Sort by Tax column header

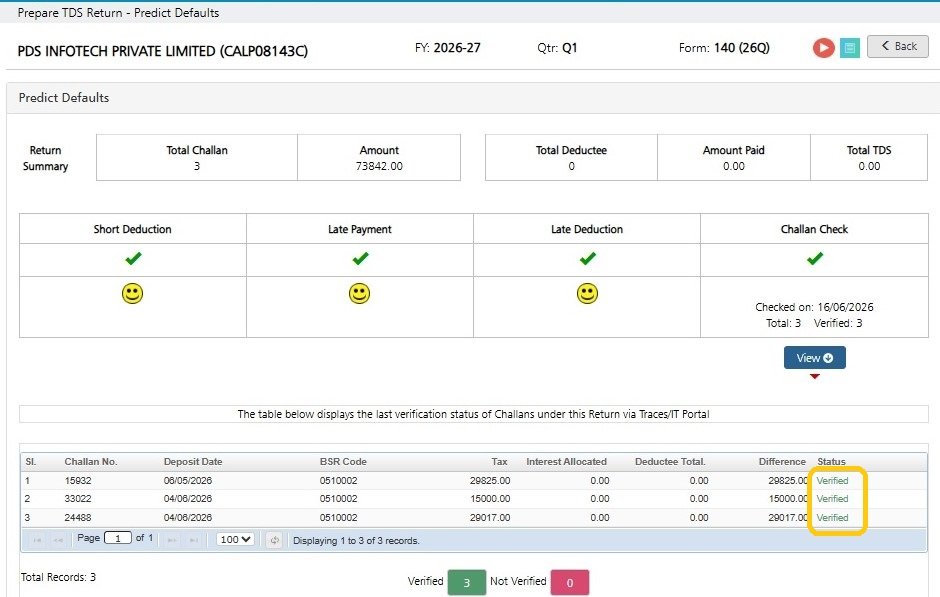click(x=499, y=462)
